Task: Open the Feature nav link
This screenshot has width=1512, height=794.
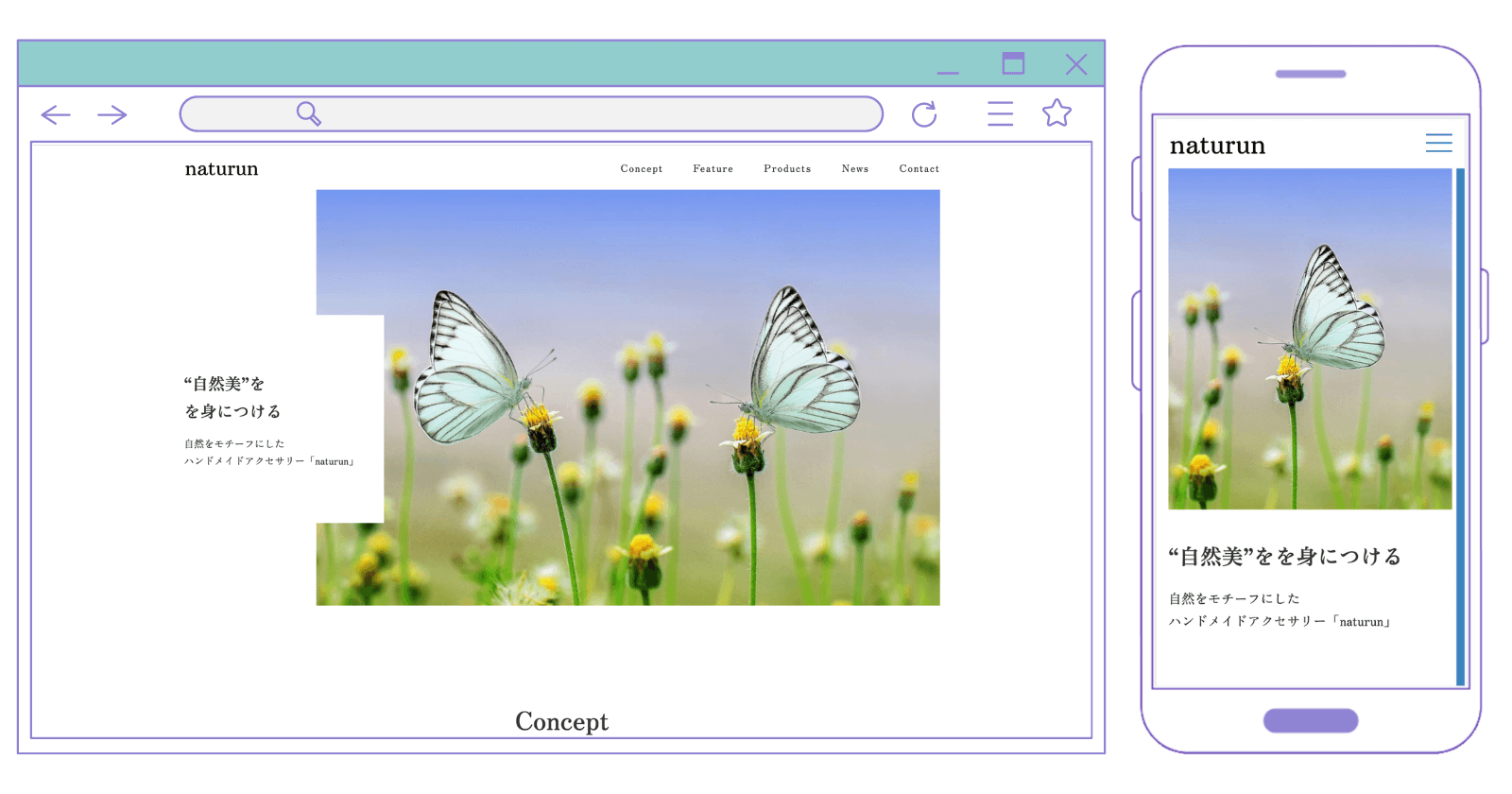Action: (x=713, y=169)
